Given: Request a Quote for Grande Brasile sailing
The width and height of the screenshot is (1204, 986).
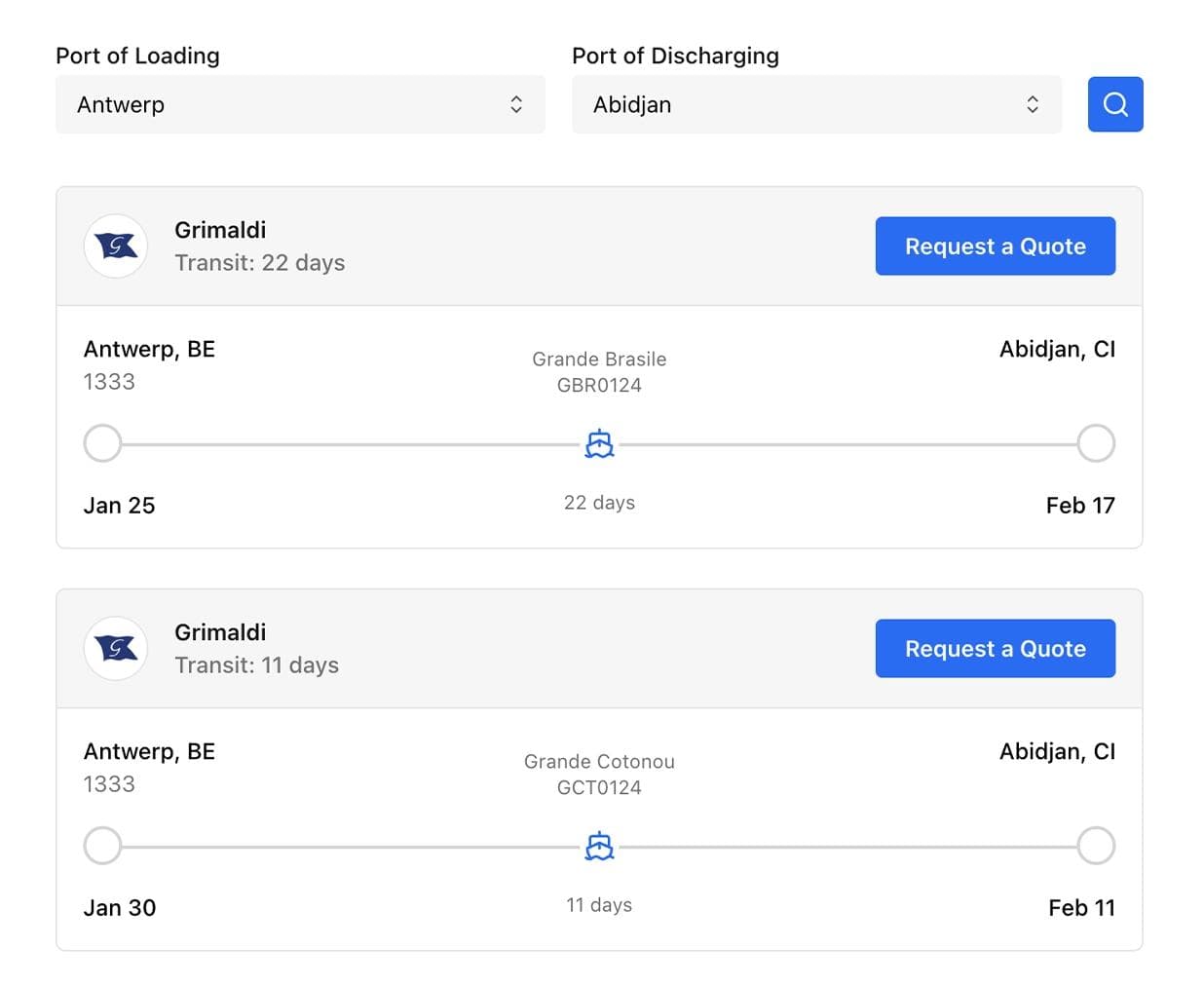Looking at the screenshot, I should 995,246.
